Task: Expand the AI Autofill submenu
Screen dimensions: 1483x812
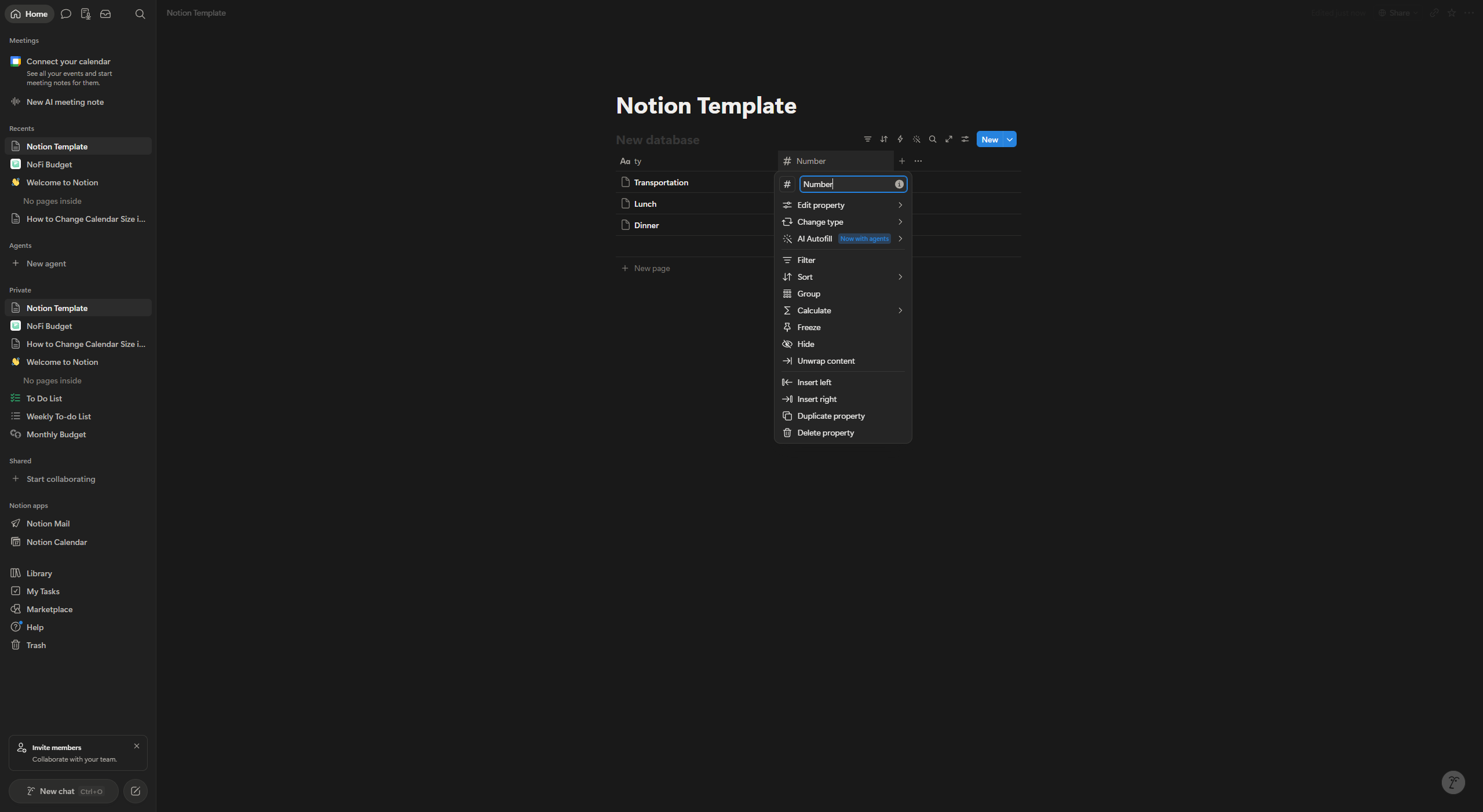Action: coord(843,239)
